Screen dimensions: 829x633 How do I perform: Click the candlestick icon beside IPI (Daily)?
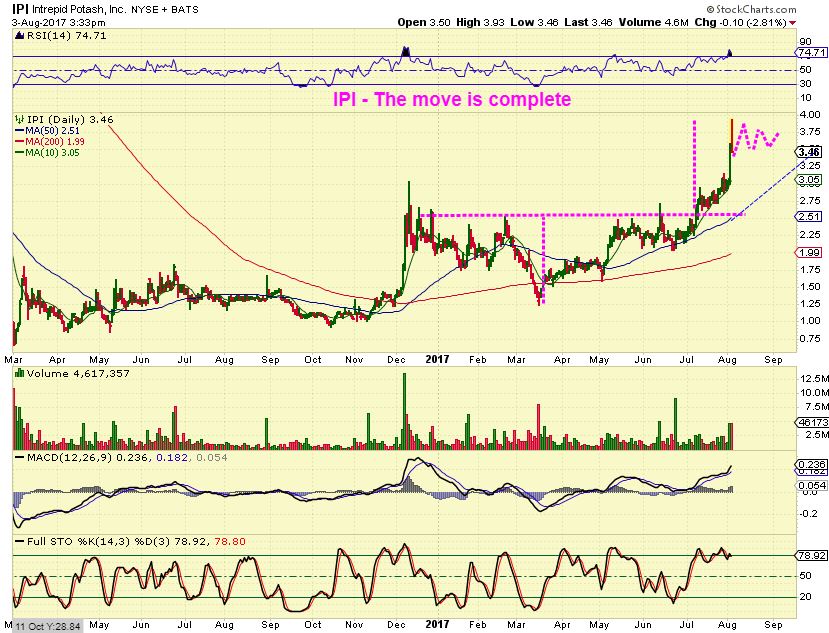click(x=20, y=120)
